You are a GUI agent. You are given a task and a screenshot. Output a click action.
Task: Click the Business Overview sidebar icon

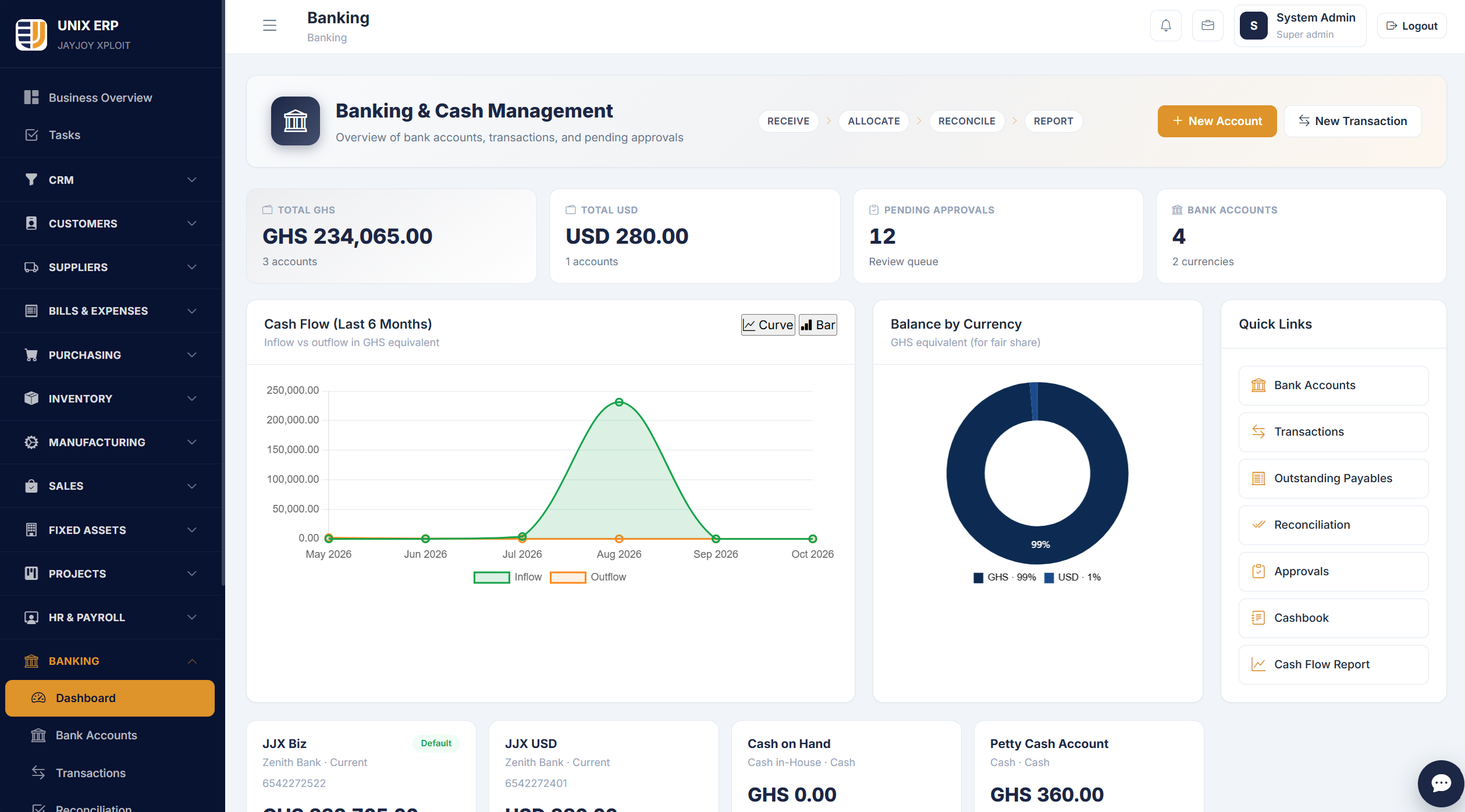[x=31, y=97]
